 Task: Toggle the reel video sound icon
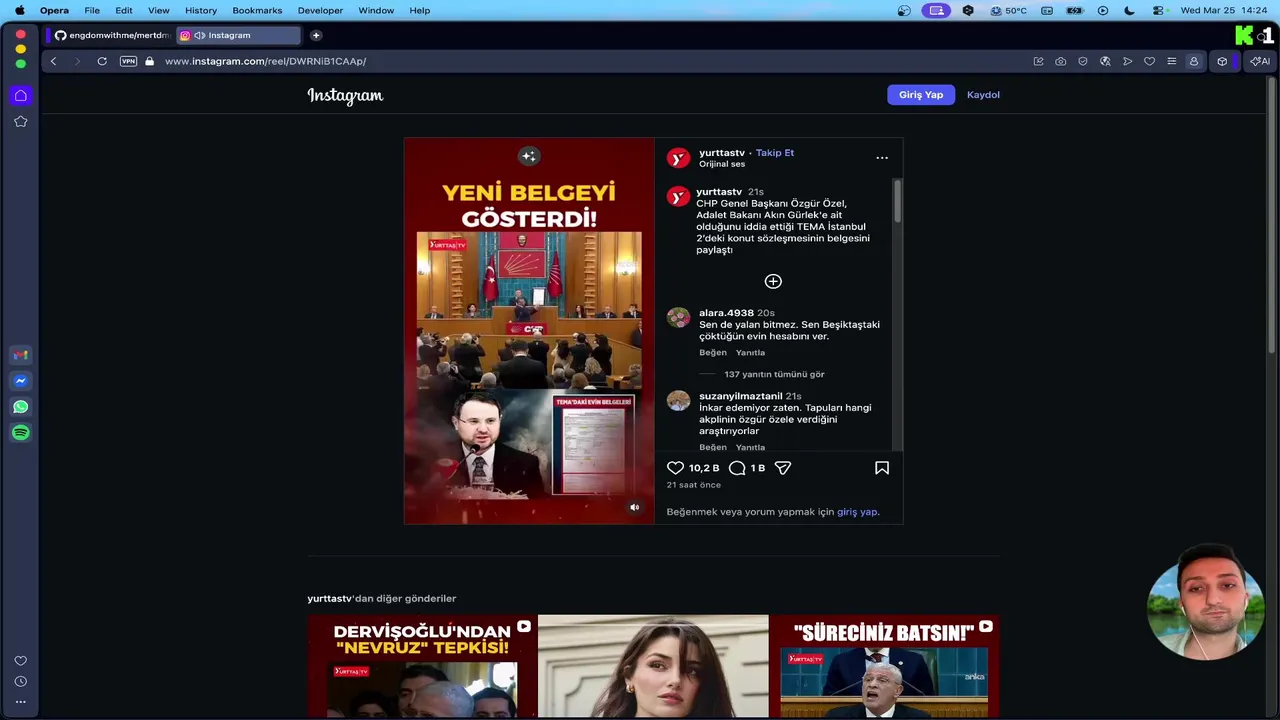(x=634, y=507)
